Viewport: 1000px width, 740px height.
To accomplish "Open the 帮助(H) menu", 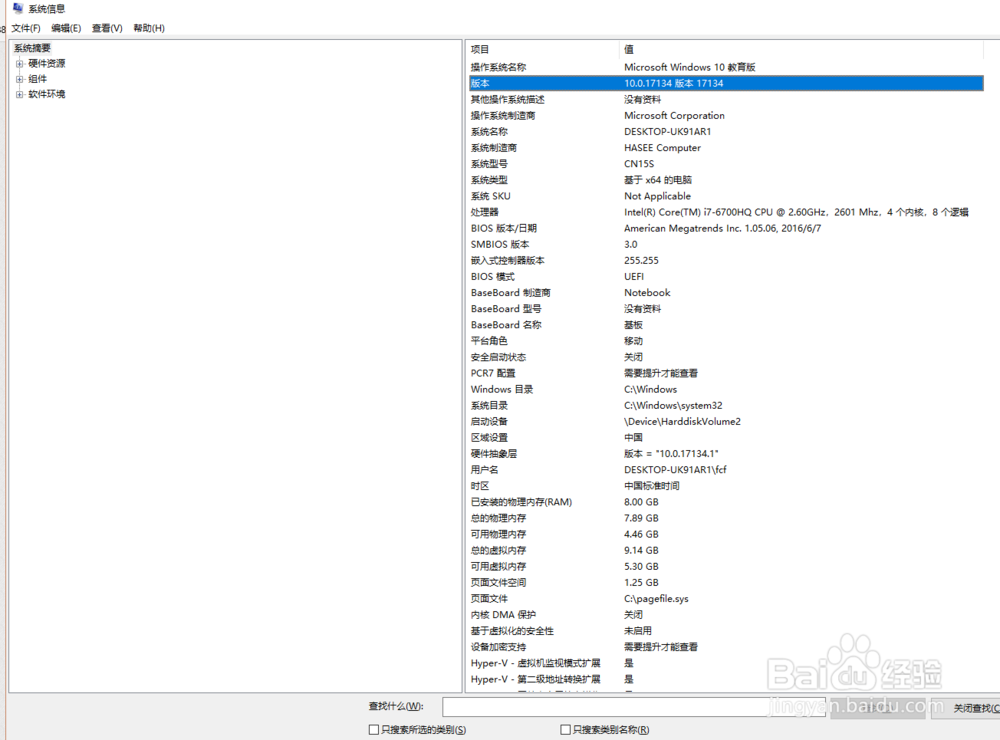I will point(149,28).
